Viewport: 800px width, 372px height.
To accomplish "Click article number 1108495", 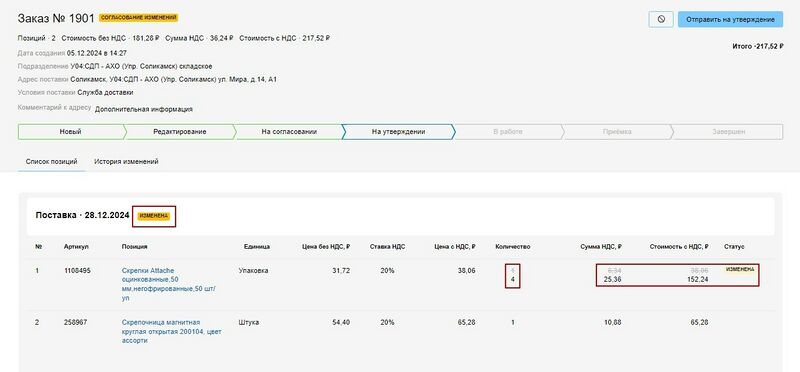I will pos(77,271).
